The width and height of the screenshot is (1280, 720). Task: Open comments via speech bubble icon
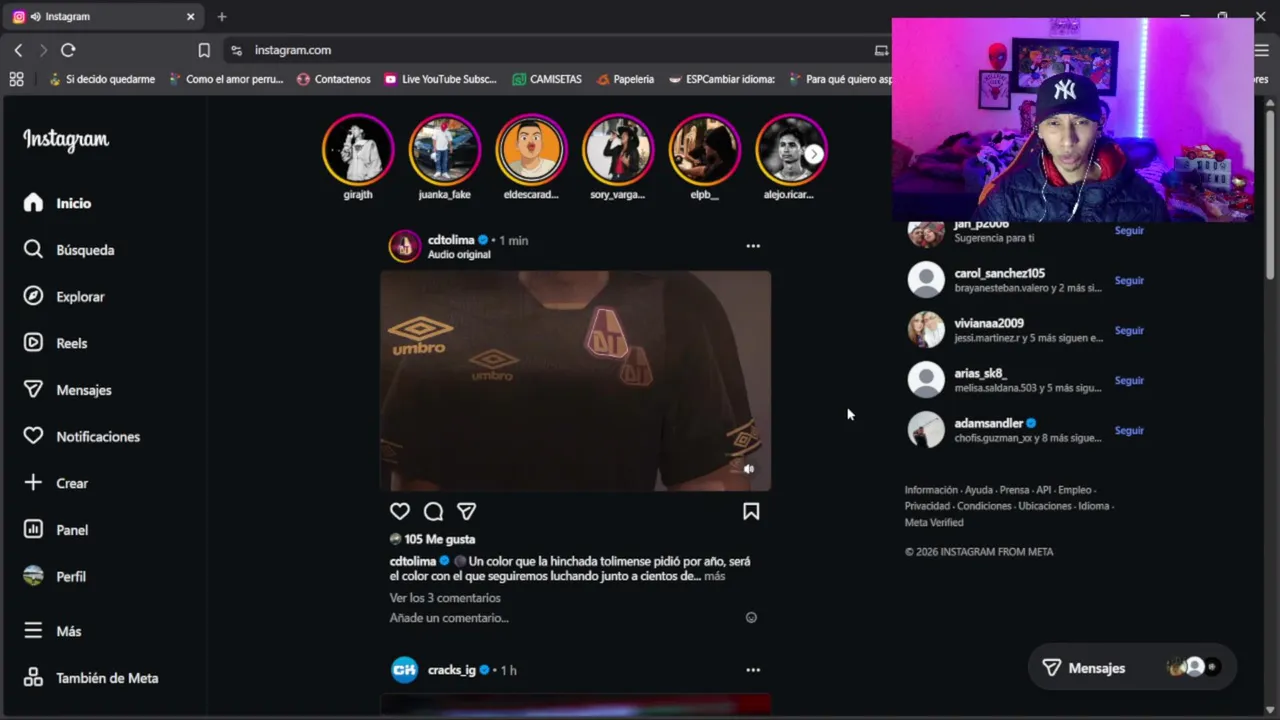pyautogui.click(x=433, y=511)
